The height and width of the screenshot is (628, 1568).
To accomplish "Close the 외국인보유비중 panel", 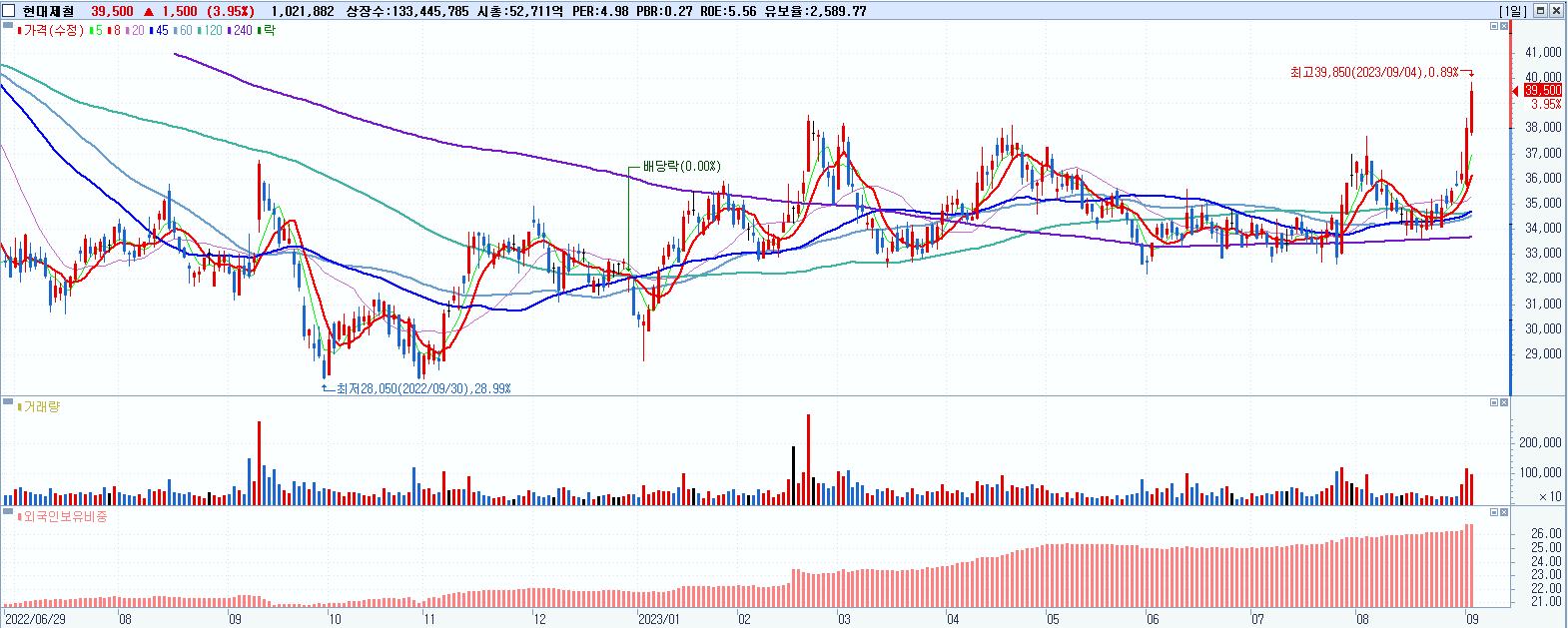I will tap(1504, 512).
